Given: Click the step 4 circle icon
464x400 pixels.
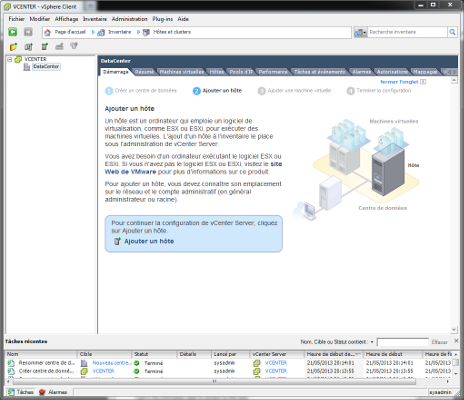Looking at the screenshot, I should pos(351,91).
